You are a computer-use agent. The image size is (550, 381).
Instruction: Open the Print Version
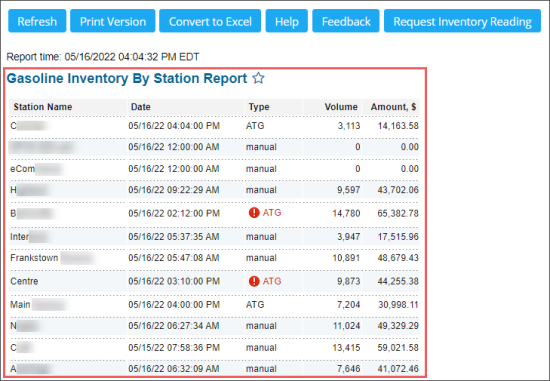[x=113, y=21]
